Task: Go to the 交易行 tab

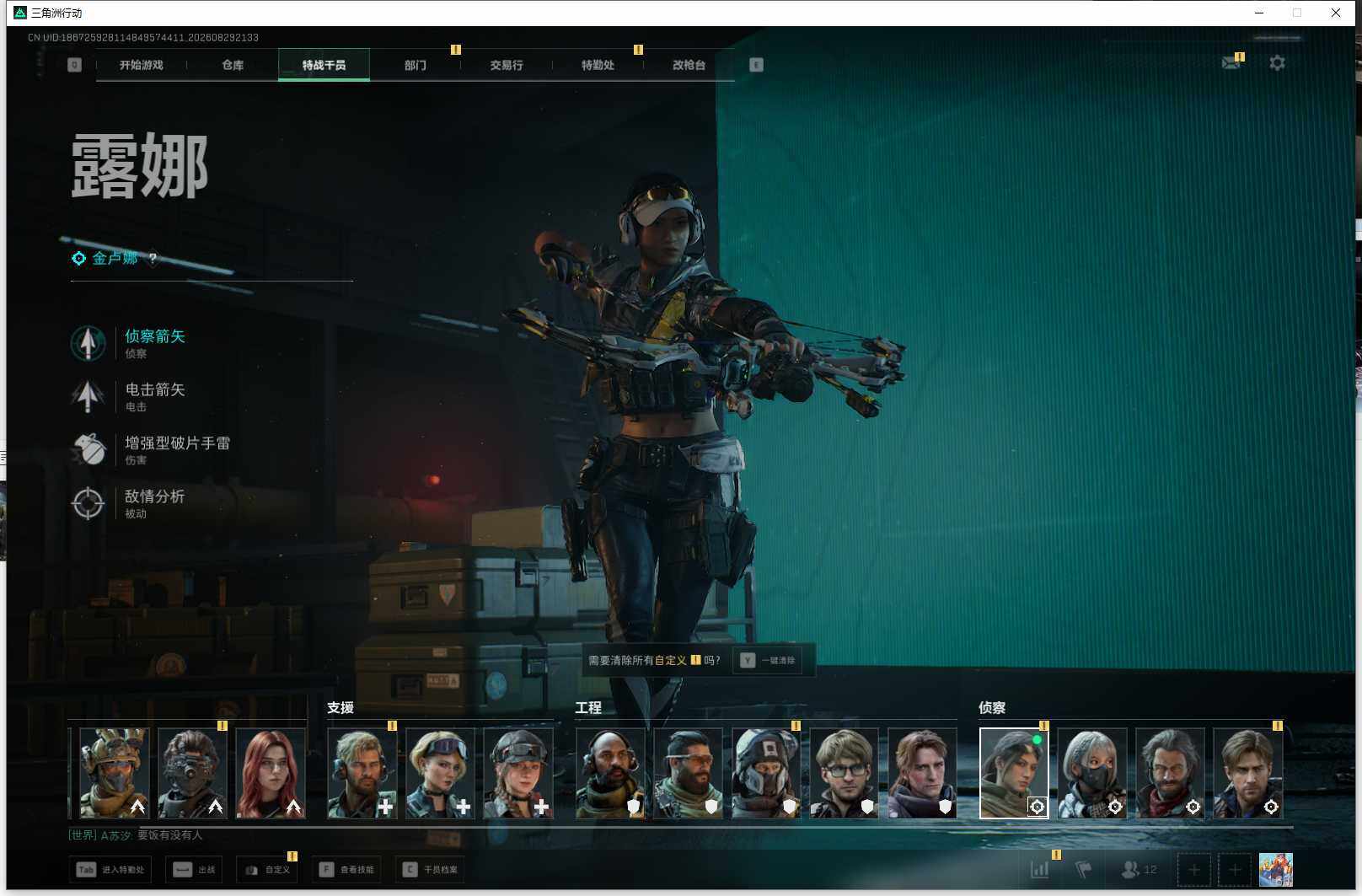Action: pos(507,65)
